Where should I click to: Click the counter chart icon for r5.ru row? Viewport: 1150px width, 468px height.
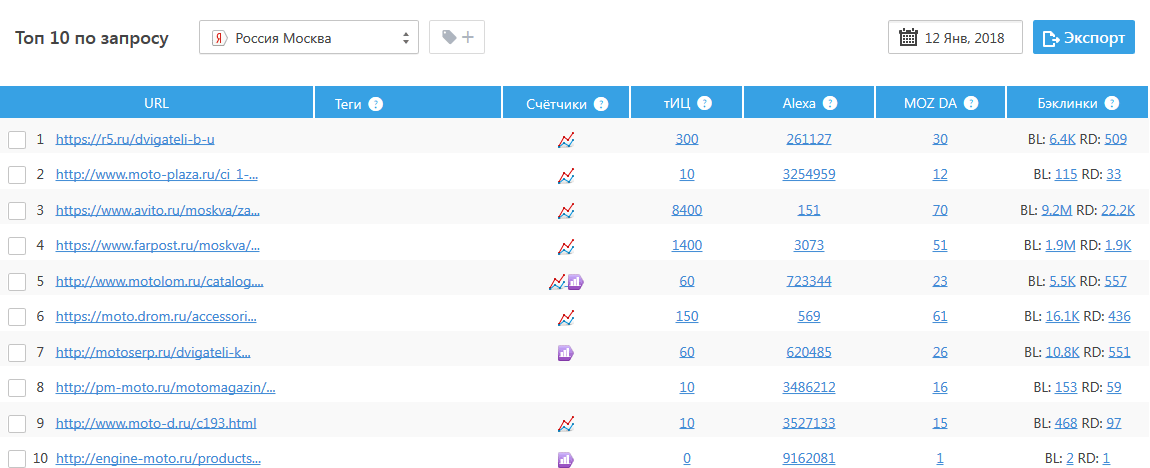[566, 140]
